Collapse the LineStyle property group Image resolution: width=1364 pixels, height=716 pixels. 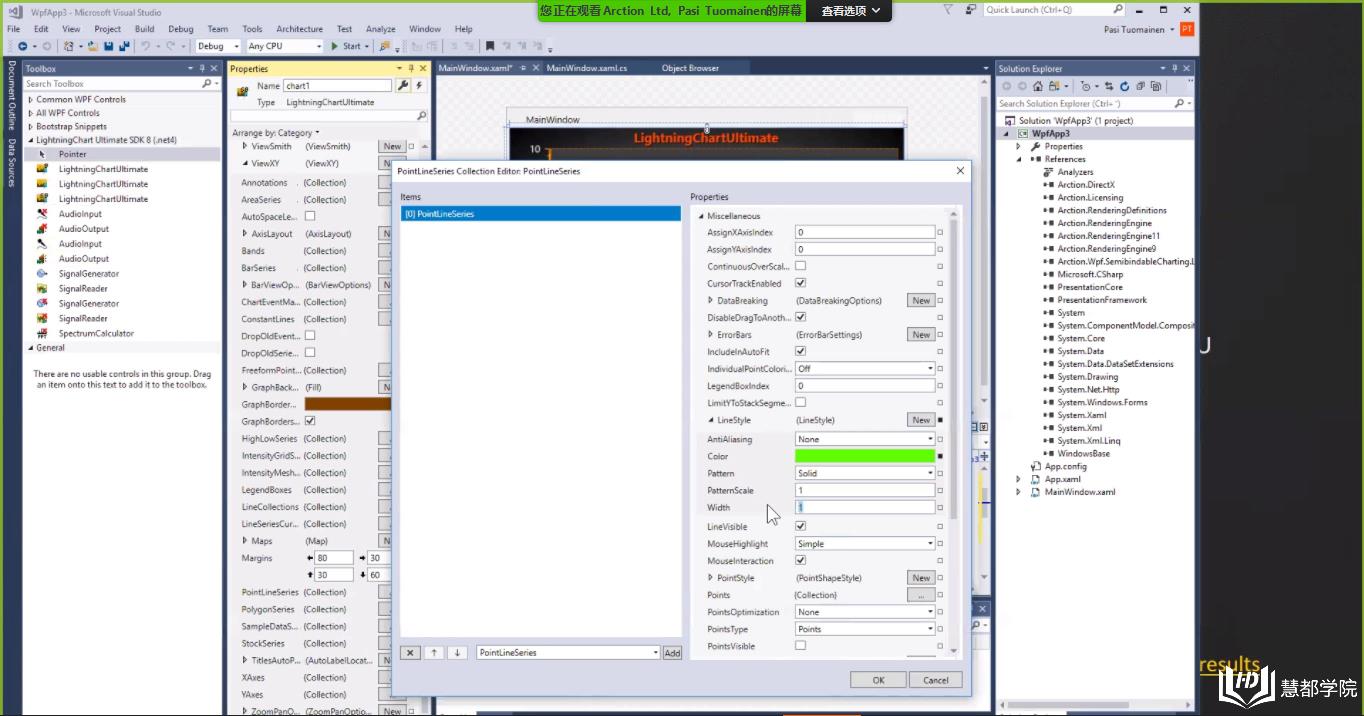(x=711, y=420)
